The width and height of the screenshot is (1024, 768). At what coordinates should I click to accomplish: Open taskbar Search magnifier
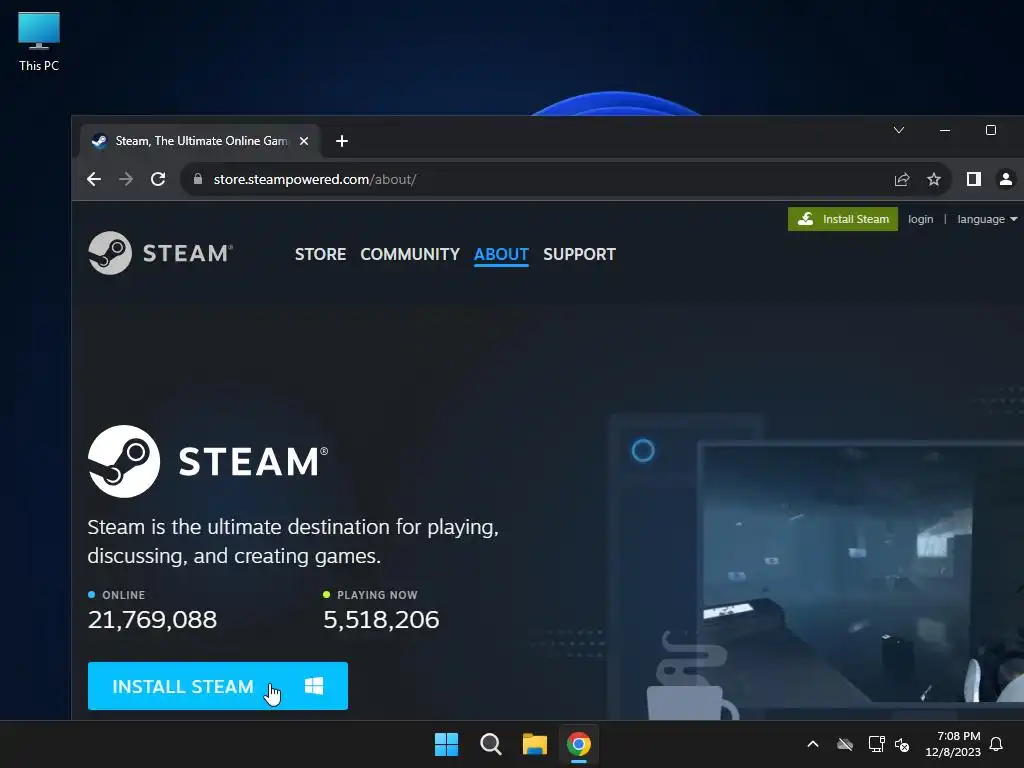click(x=490, y=744)
